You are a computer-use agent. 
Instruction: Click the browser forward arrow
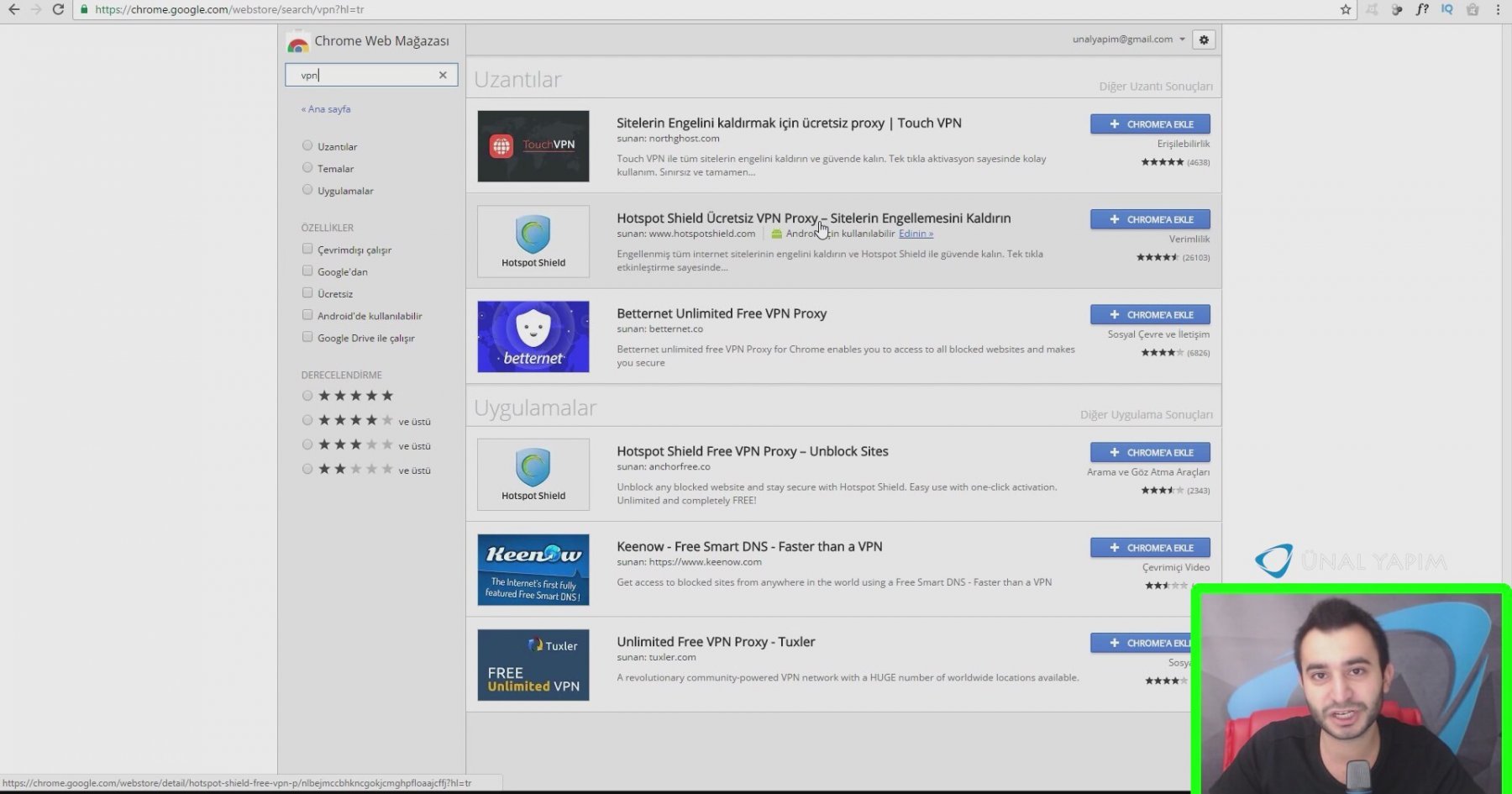click(36, 9)
